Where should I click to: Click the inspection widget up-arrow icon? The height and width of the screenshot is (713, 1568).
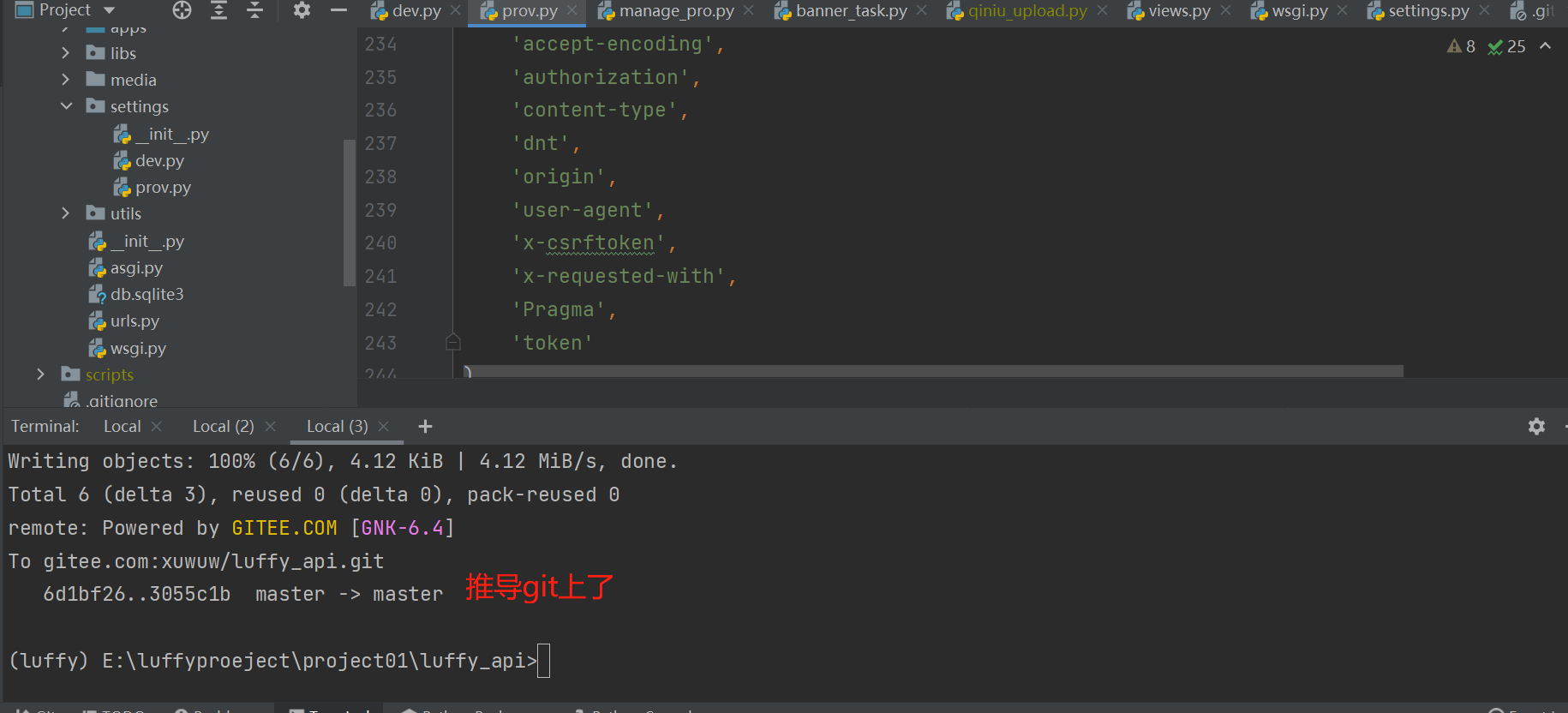pos(1546,46)
